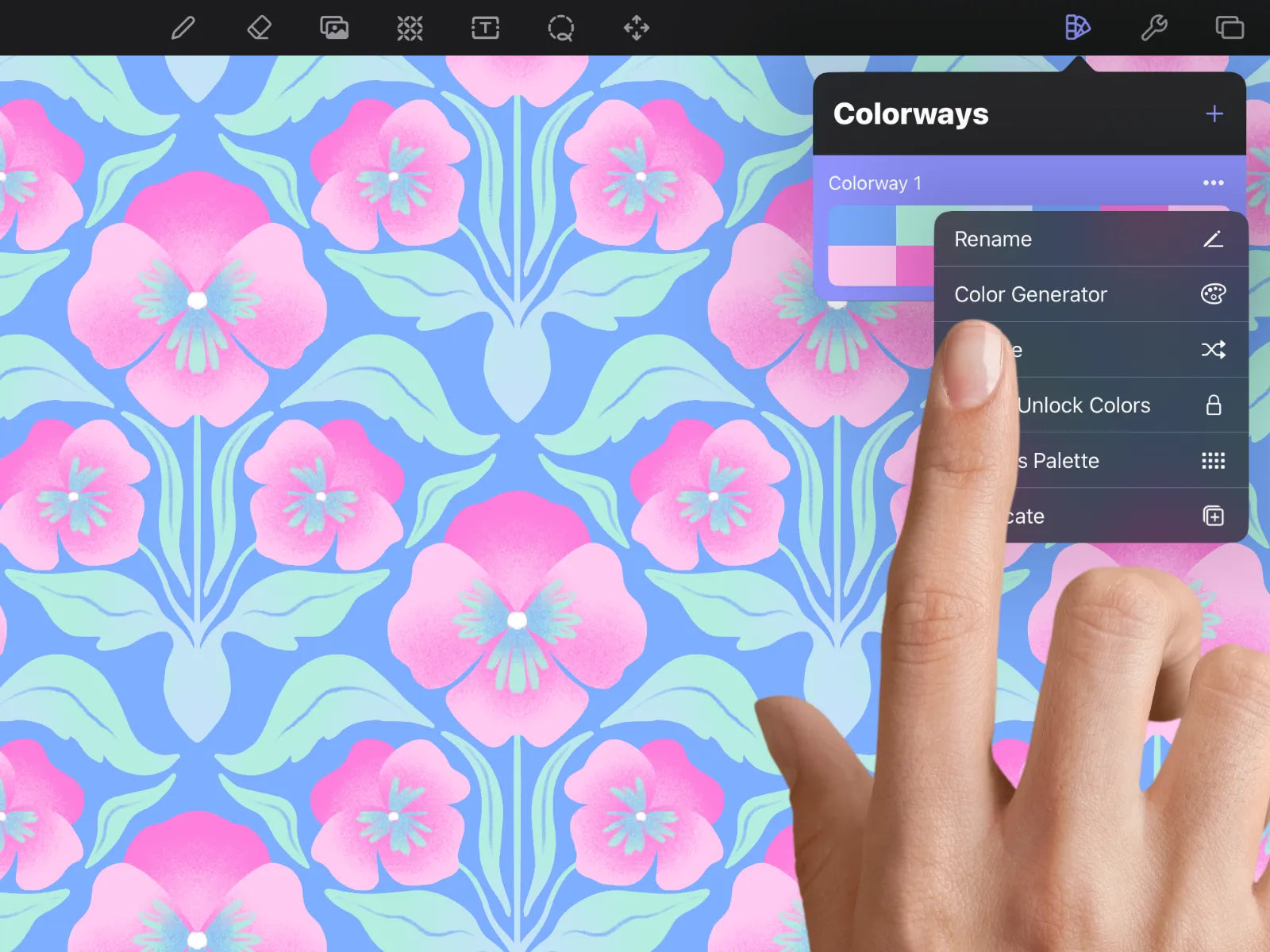Select the text tool
Viewport: 1270px width, 952px height.
click(x=485, y=29)
